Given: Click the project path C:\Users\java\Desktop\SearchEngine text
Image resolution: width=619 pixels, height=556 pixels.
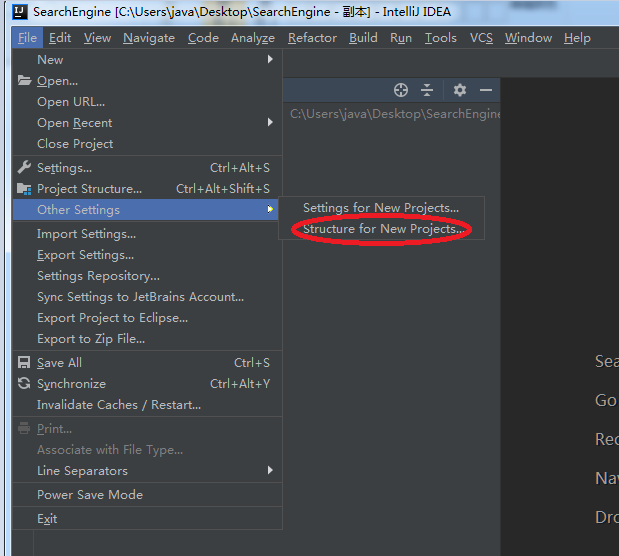Looking at the screenshot, I should coord(395,114).
